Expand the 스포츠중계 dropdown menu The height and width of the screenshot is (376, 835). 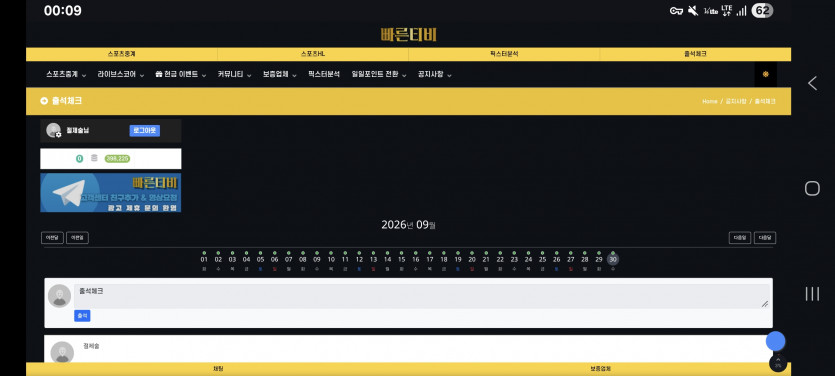click(x=66, y=75)
